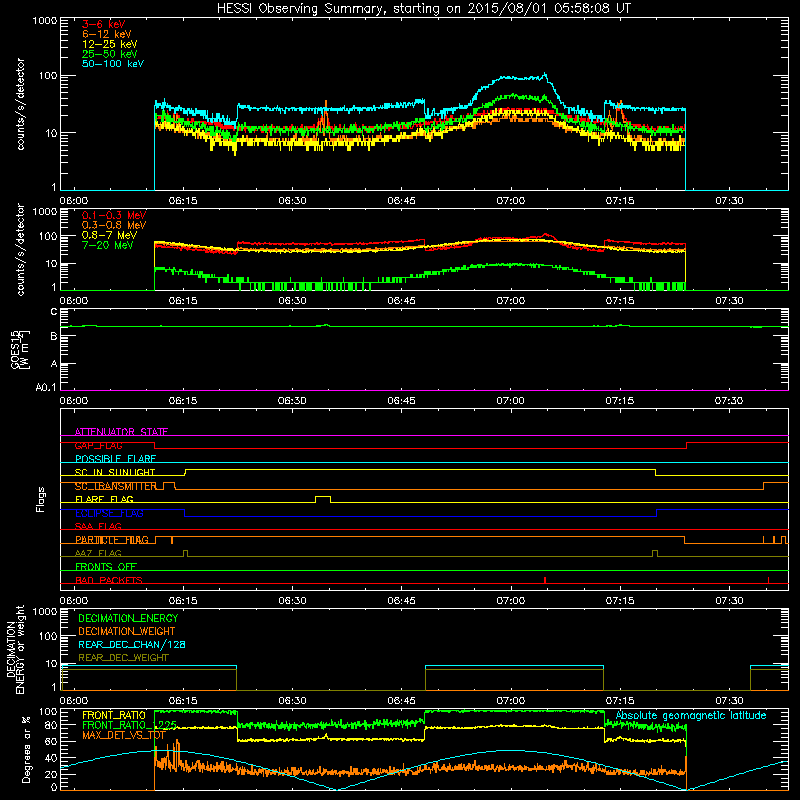Select the green 7-20 MeV legend label
Viewport: 800px width, 800px height.
click(108, 245)
